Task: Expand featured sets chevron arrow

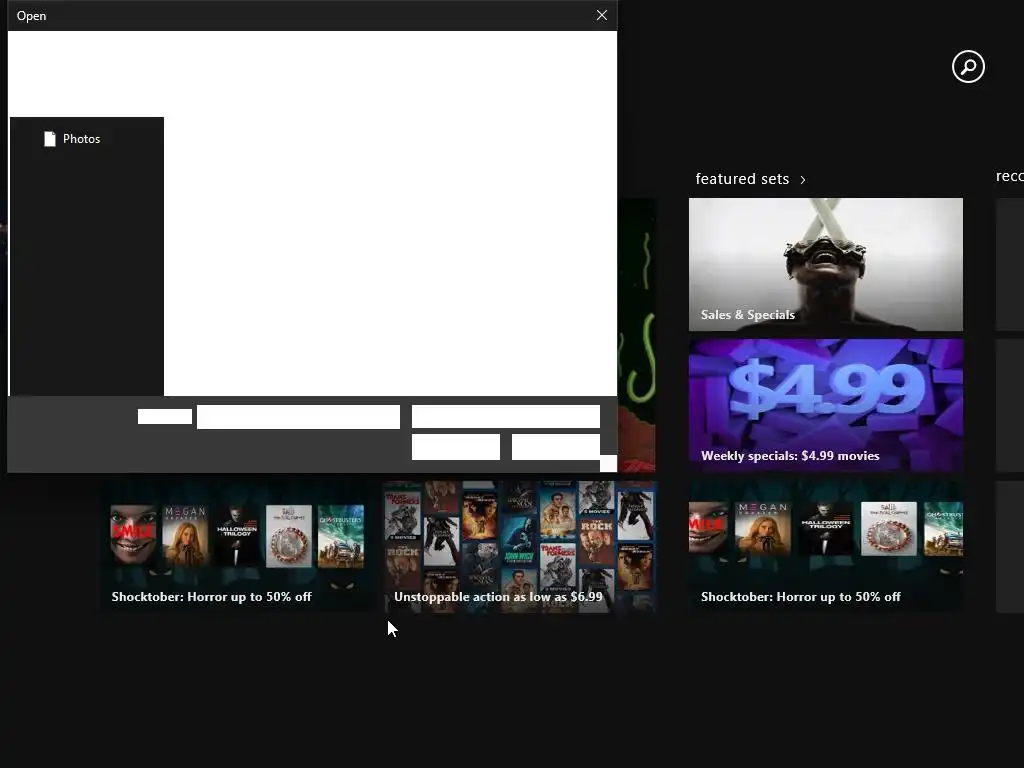Action: (803, 180)
